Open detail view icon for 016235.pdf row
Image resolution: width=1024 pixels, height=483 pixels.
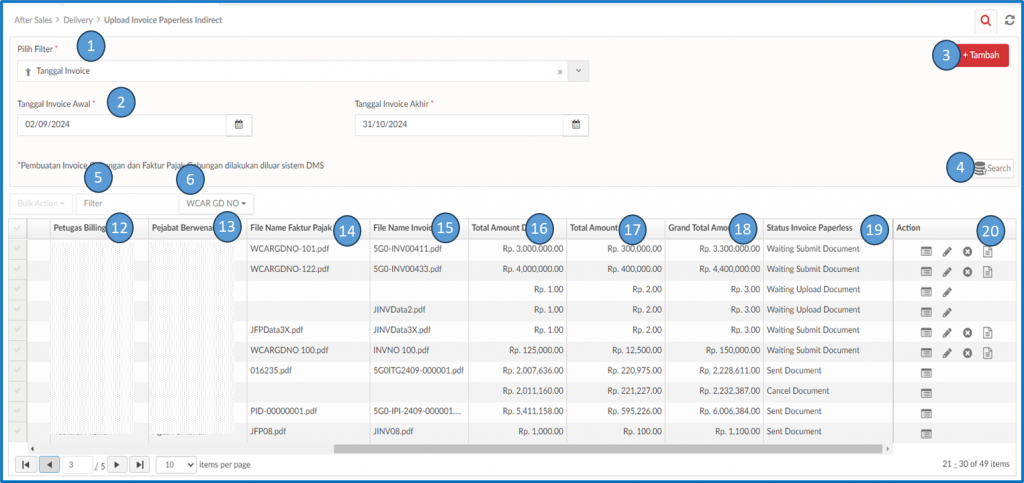click(x=926, y=373)
